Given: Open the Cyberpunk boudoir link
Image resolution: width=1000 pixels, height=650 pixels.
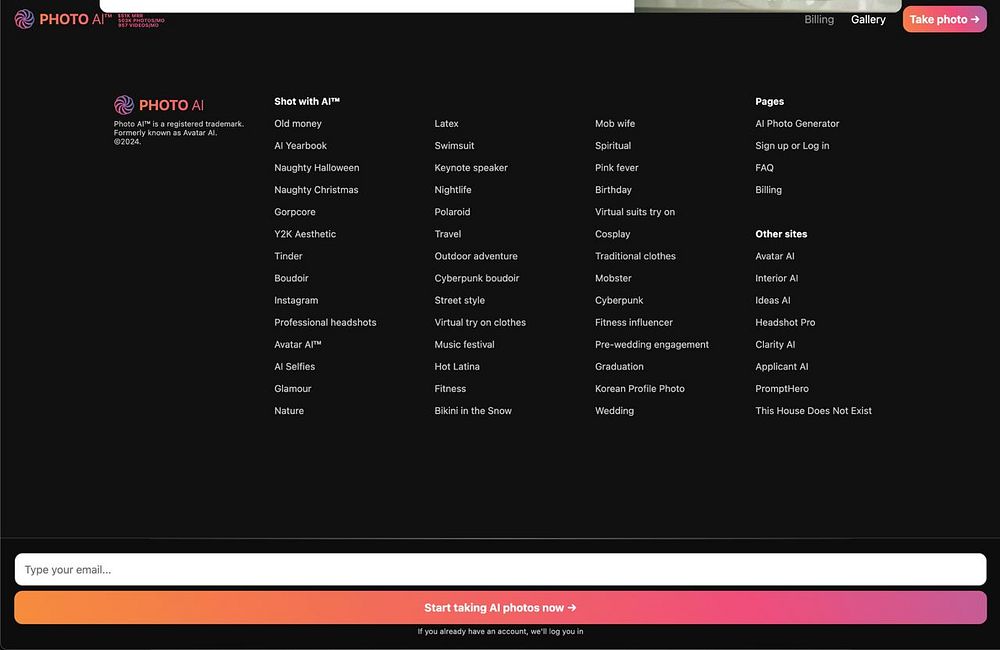Looking at the screenshot, I should tap(476, 278).
